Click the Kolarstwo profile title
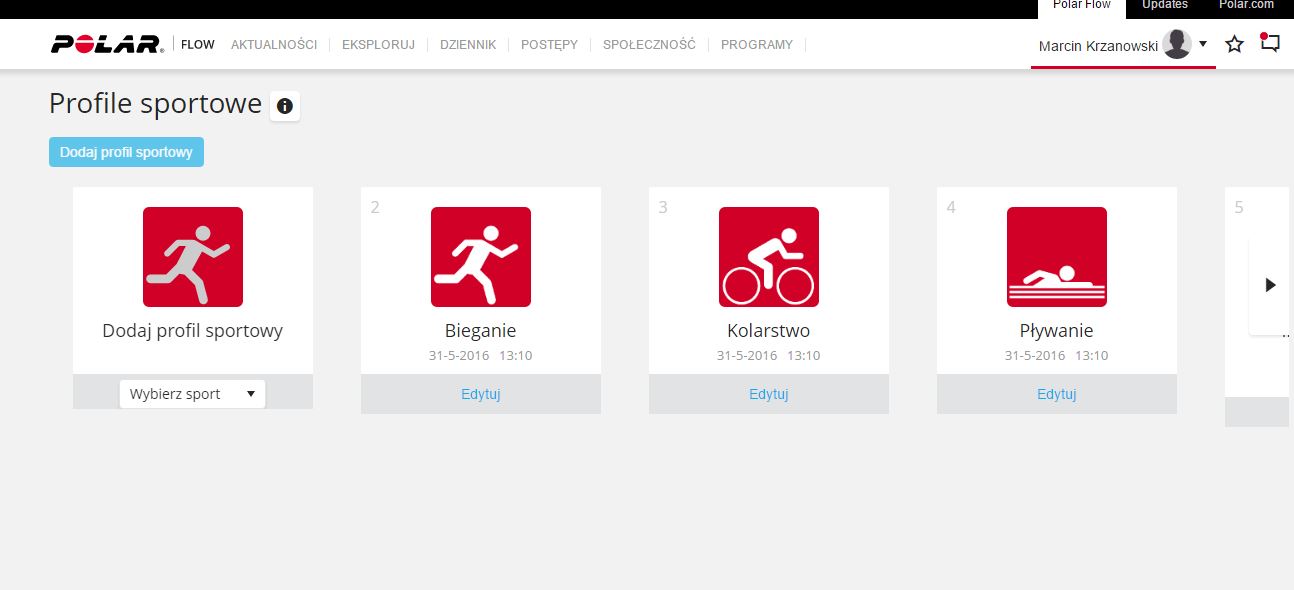The height and width of the screenshot is (590, 1294). tap(769, 331)
